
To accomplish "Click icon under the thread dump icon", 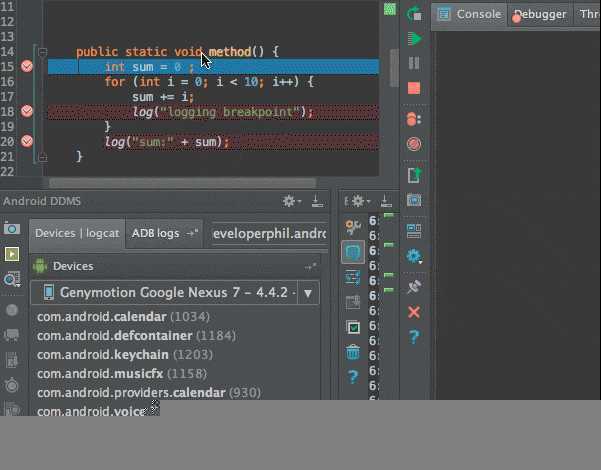I will coord(414,200).
